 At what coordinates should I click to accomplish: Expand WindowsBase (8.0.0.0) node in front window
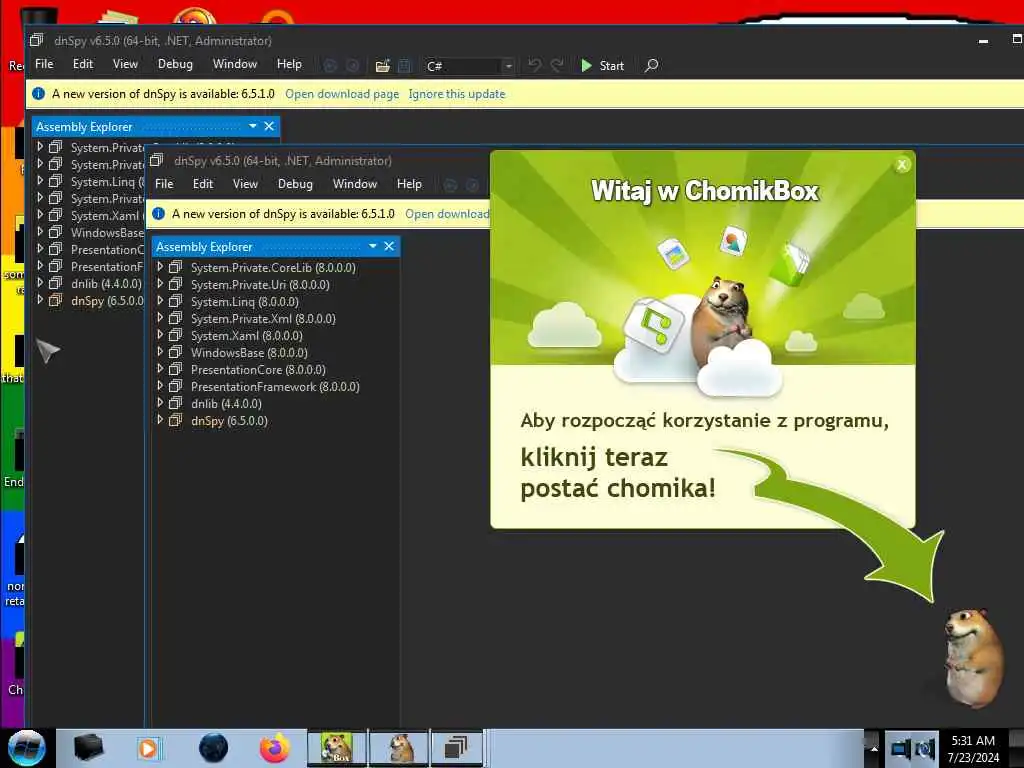point(159,351)
